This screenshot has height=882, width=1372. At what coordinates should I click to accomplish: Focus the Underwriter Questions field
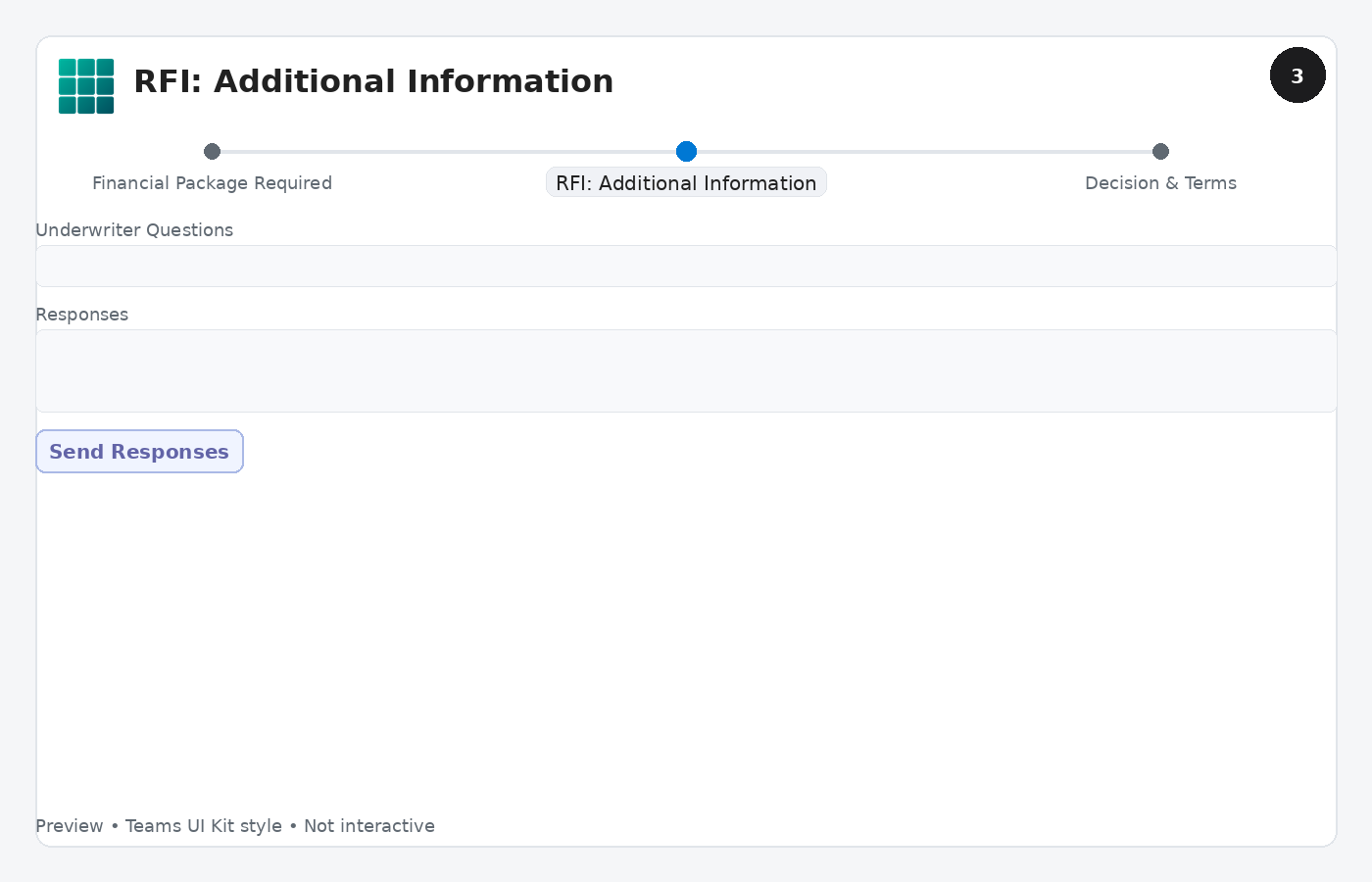pos(686,266)
